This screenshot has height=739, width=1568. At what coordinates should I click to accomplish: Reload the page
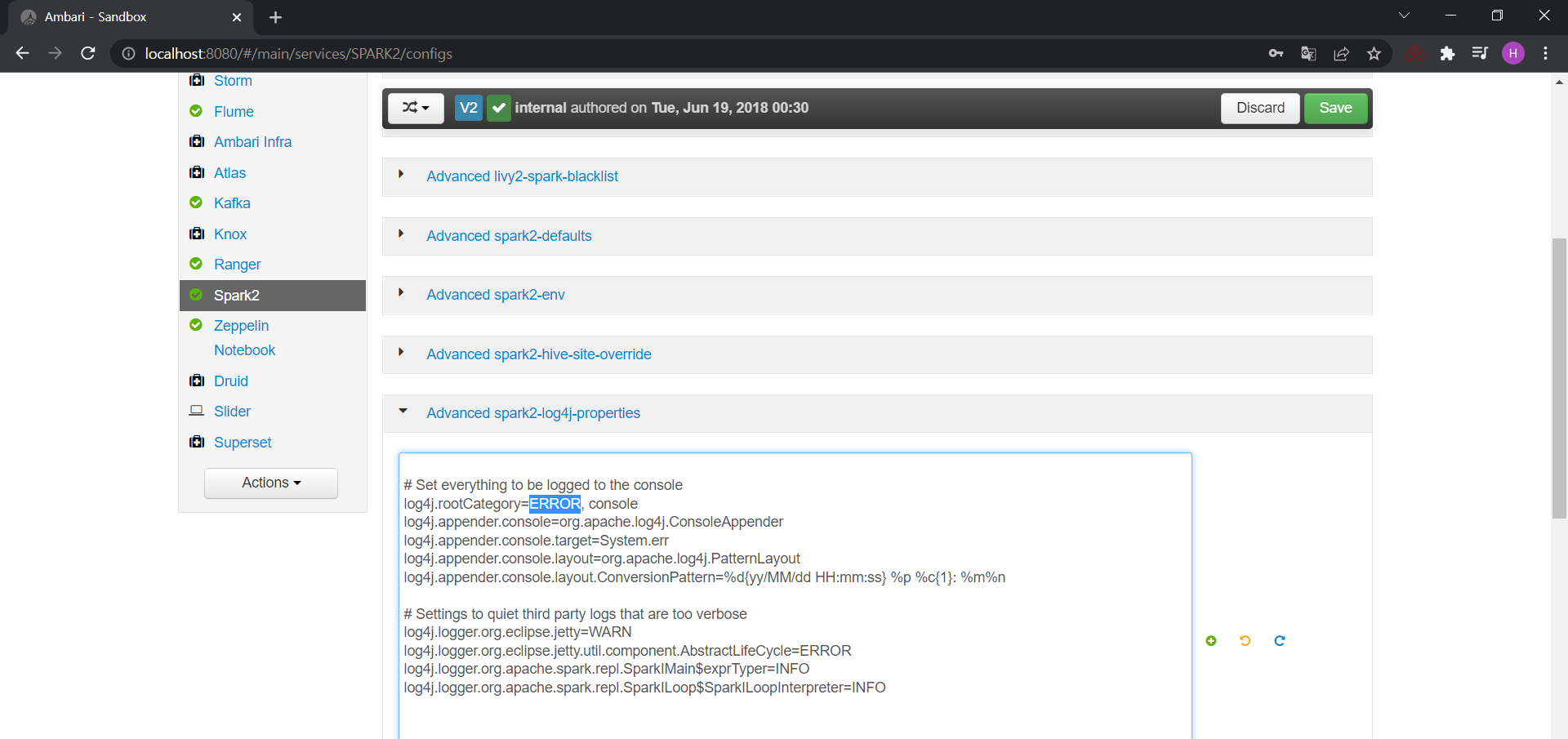[88, 54]
